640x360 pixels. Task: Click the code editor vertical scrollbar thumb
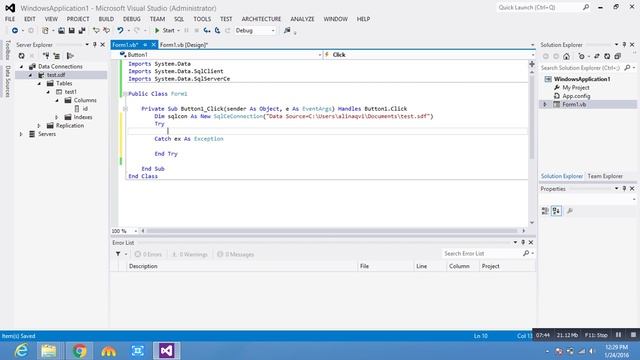click(532, 116)
